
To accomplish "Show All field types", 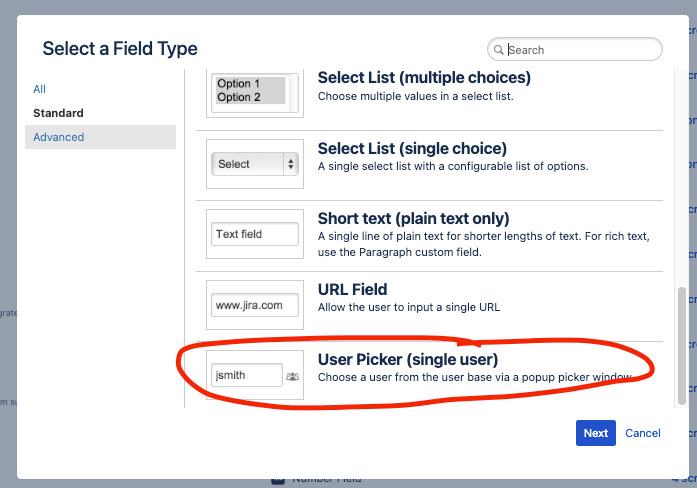I will click(40, 89).
